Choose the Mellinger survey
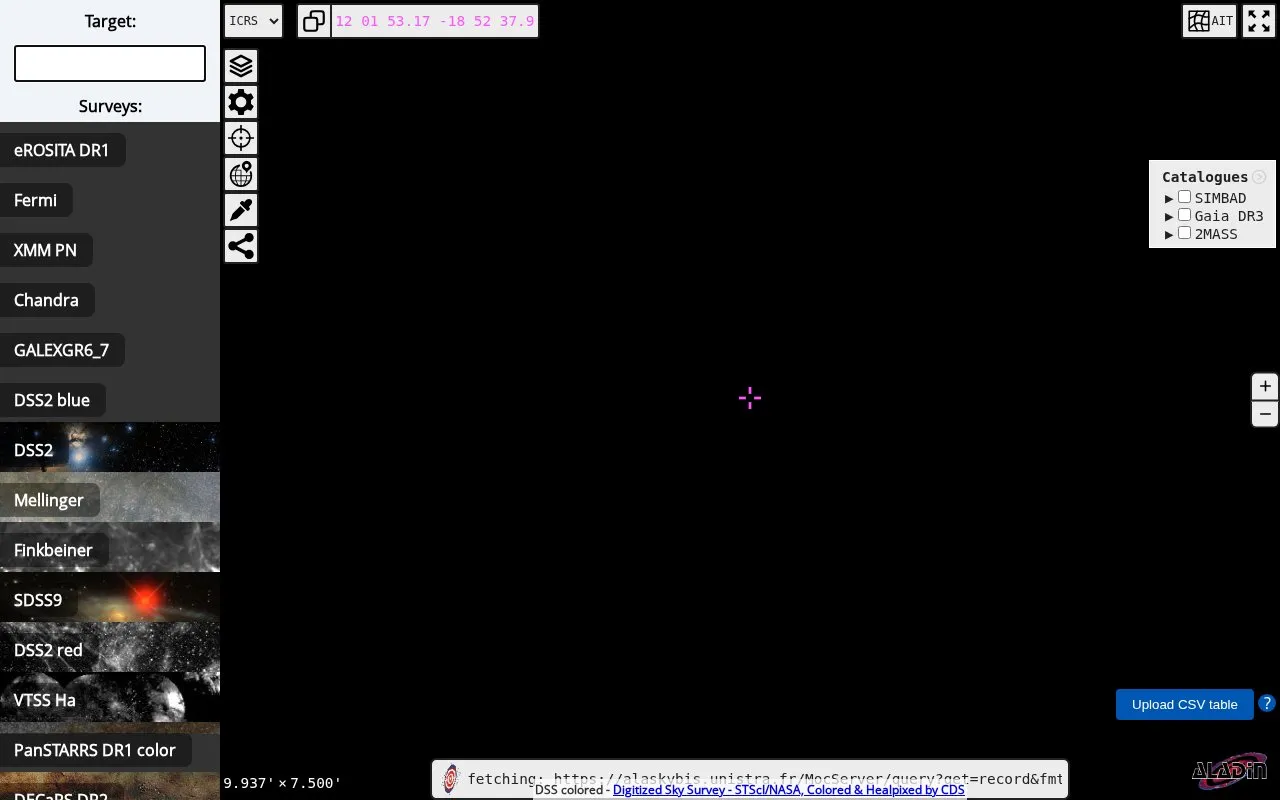Image resolution: width=1280 pixels, height=800 pixels. click(x=110, y=497)
